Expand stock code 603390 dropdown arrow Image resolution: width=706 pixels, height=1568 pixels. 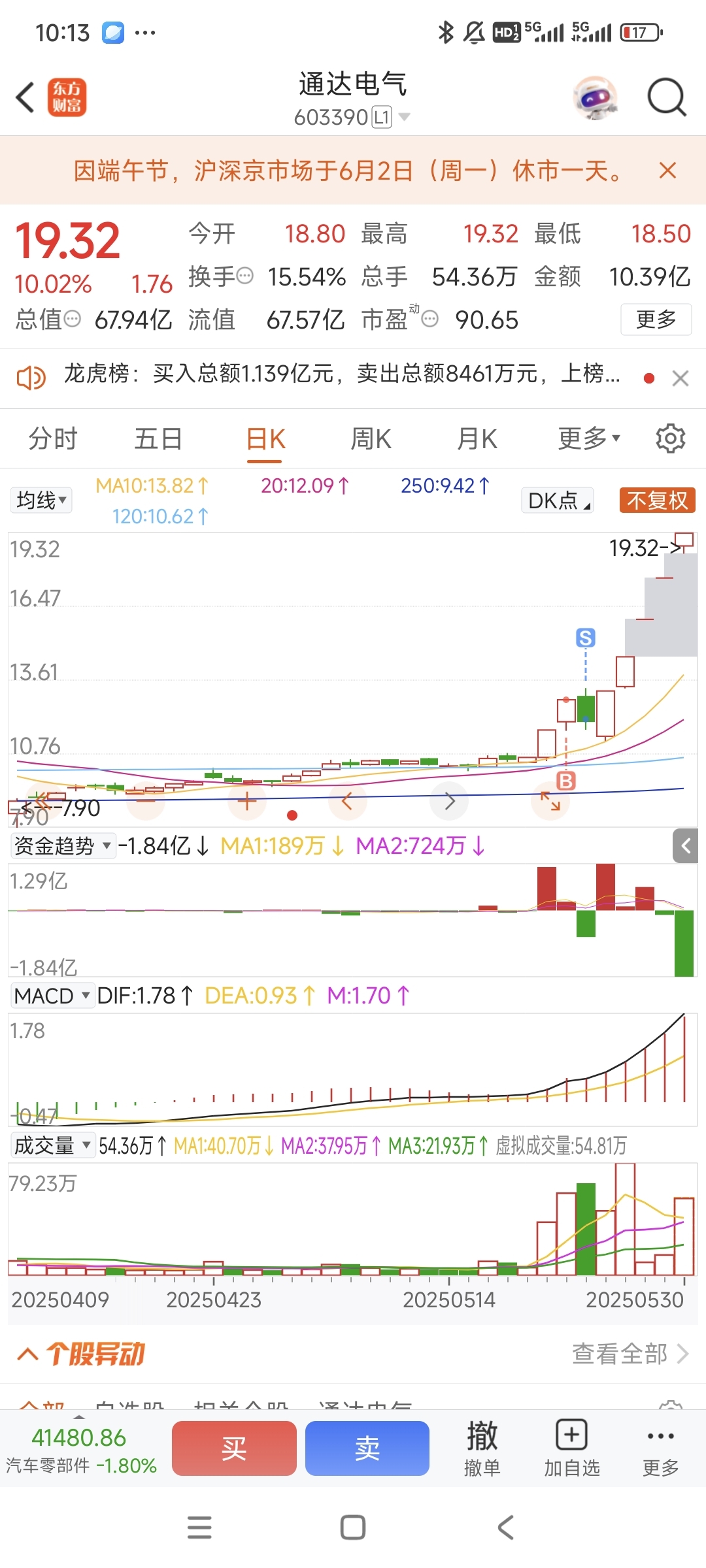(405, 117)
